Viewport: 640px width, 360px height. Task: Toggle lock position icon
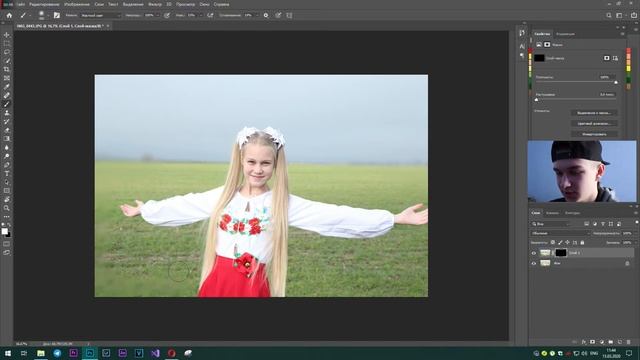click(567, 242)
